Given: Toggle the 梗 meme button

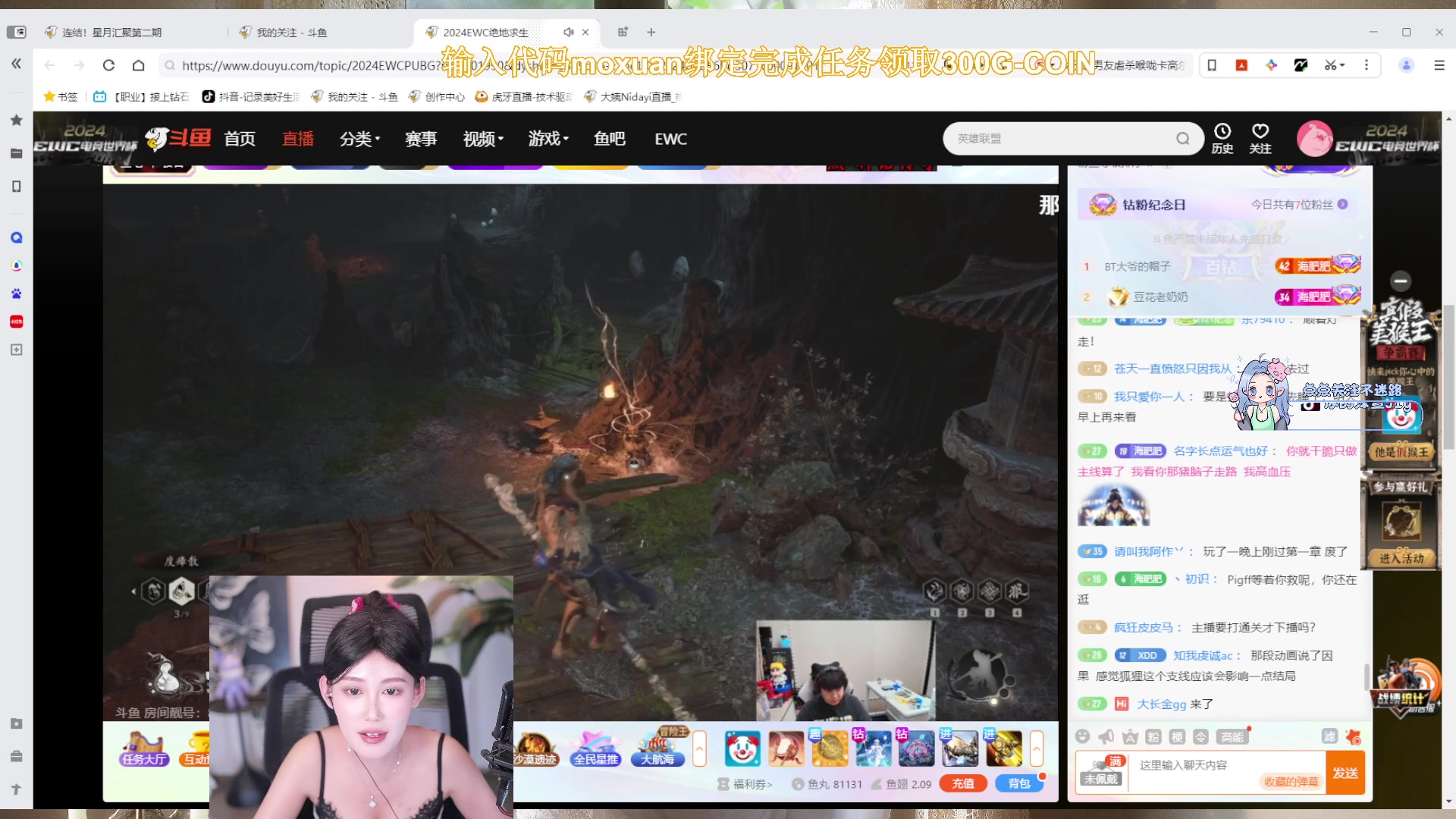Looking at the screenshot, I should tap(1177, 736).
